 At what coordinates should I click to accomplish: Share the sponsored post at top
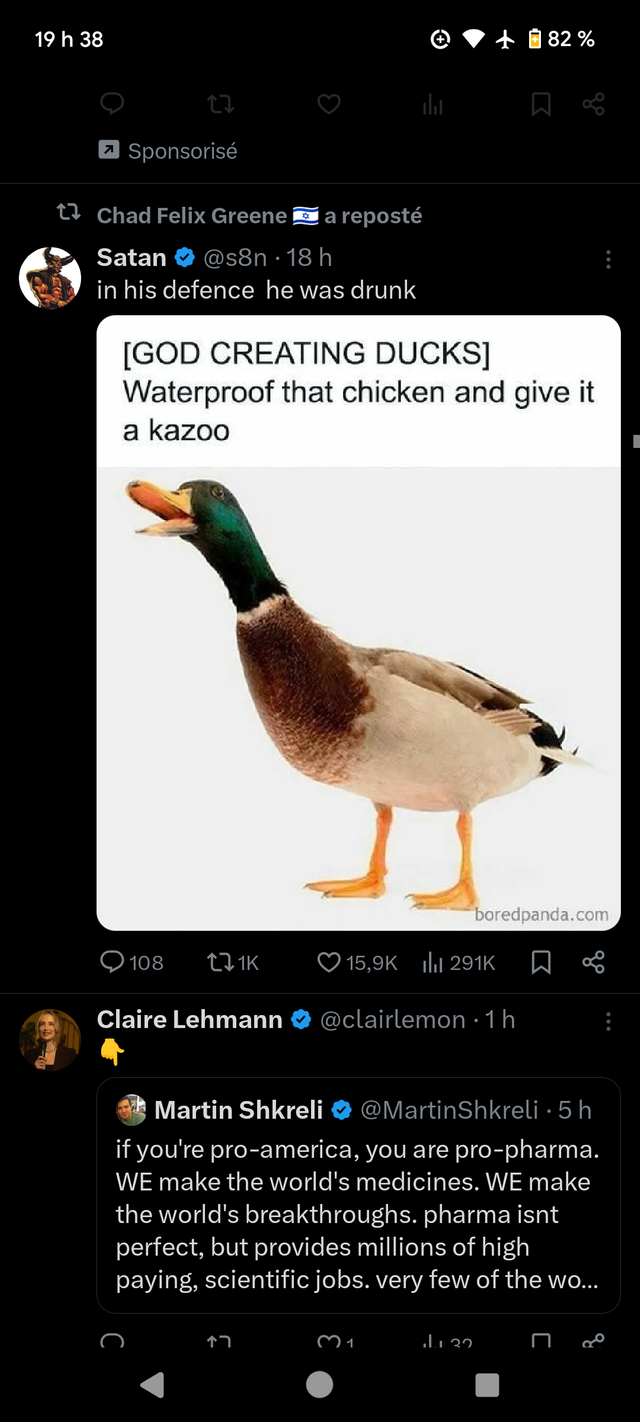pyautogui.click(x=593, y=104)
